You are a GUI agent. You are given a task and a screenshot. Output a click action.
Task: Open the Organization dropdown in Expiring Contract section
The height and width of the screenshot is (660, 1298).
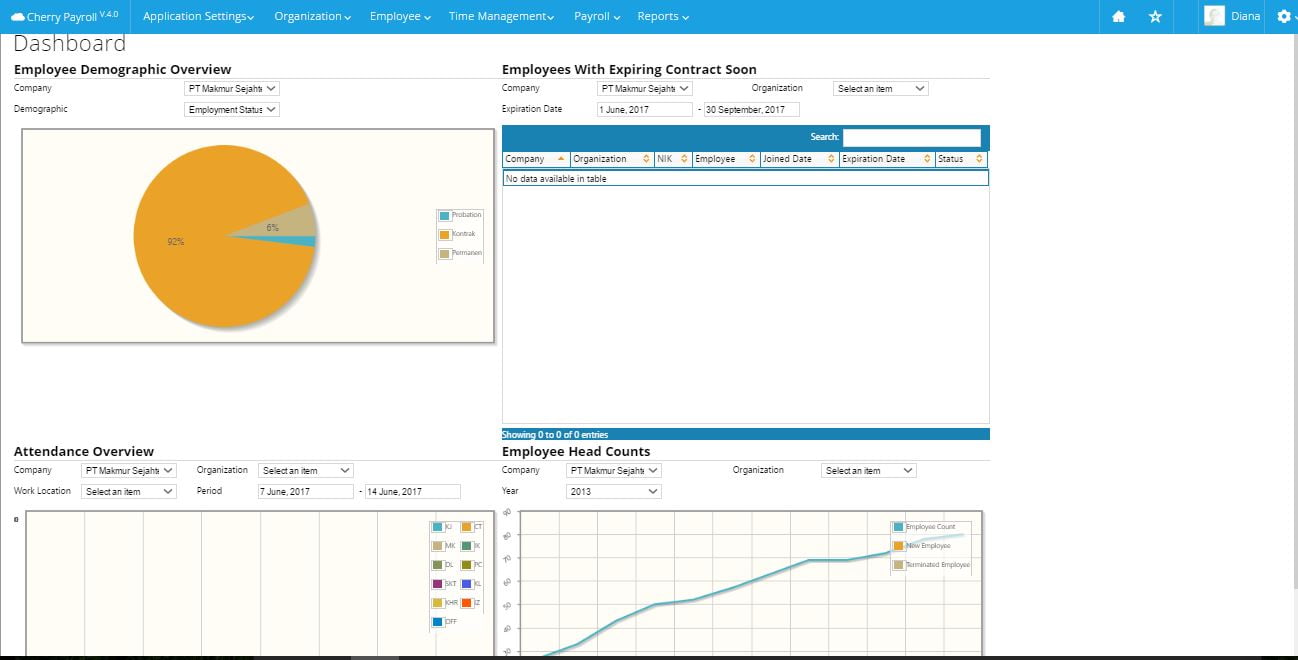(x=881, y=88)
